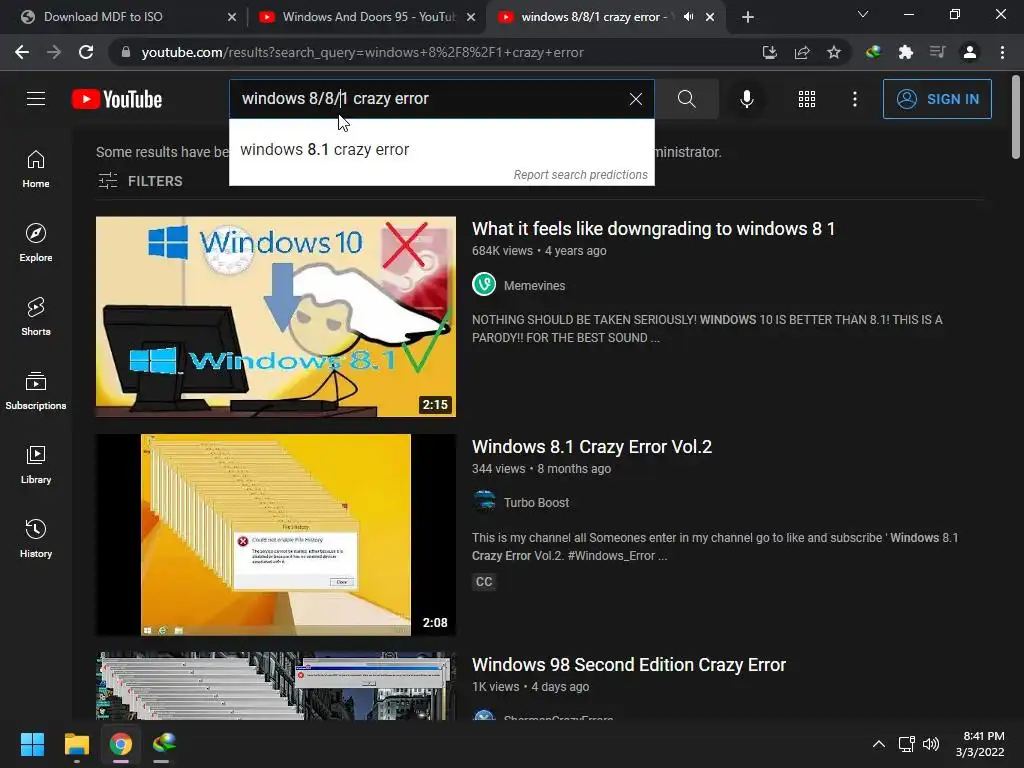Open the network tray icon
The width and height of the screenshot is (1024, 768).
pyautogui.click(x=906, y=744)
